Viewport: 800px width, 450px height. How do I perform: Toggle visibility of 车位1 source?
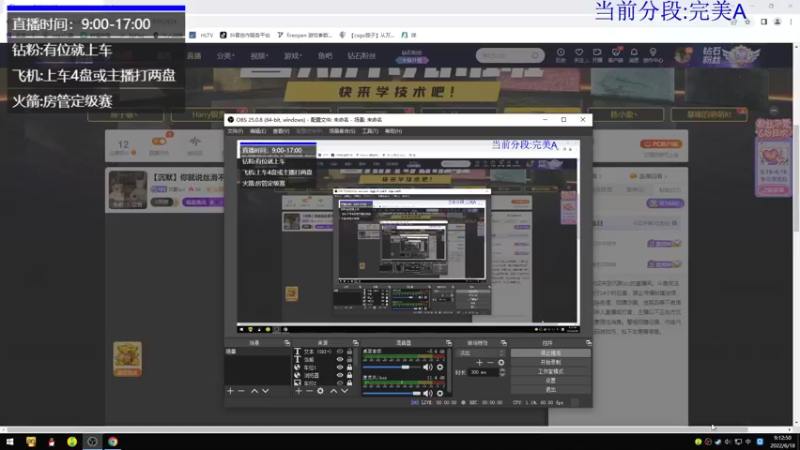click(340, 367)
